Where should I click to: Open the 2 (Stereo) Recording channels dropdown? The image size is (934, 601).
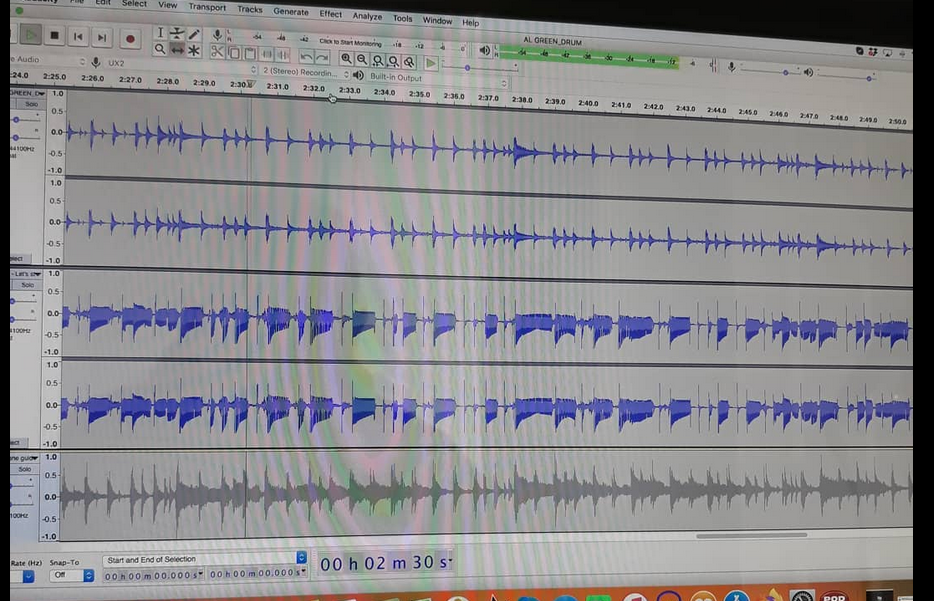click(306, 72)
